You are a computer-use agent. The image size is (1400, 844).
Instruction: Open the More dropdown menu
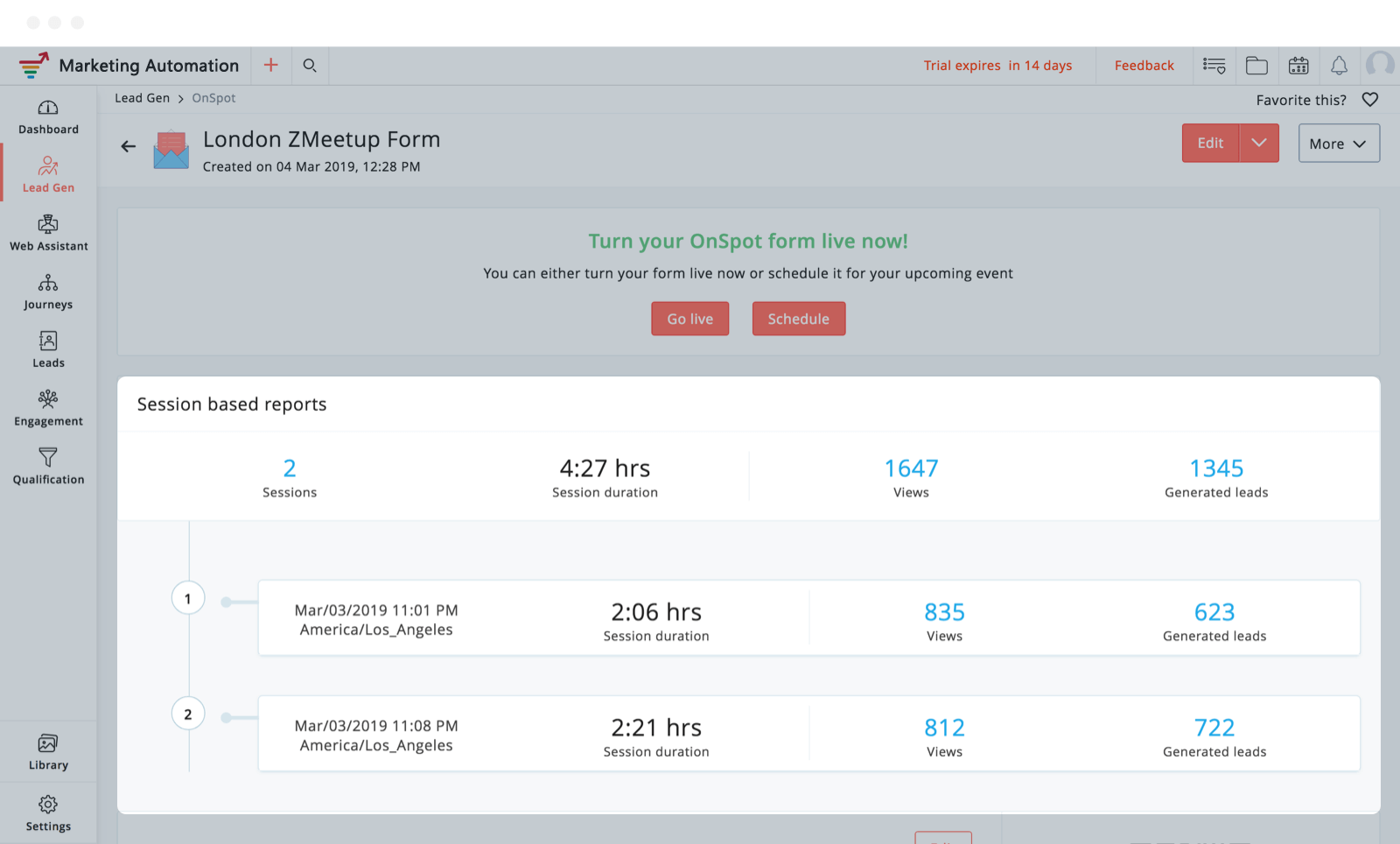pyautogui.click(x=1339, y=144)
